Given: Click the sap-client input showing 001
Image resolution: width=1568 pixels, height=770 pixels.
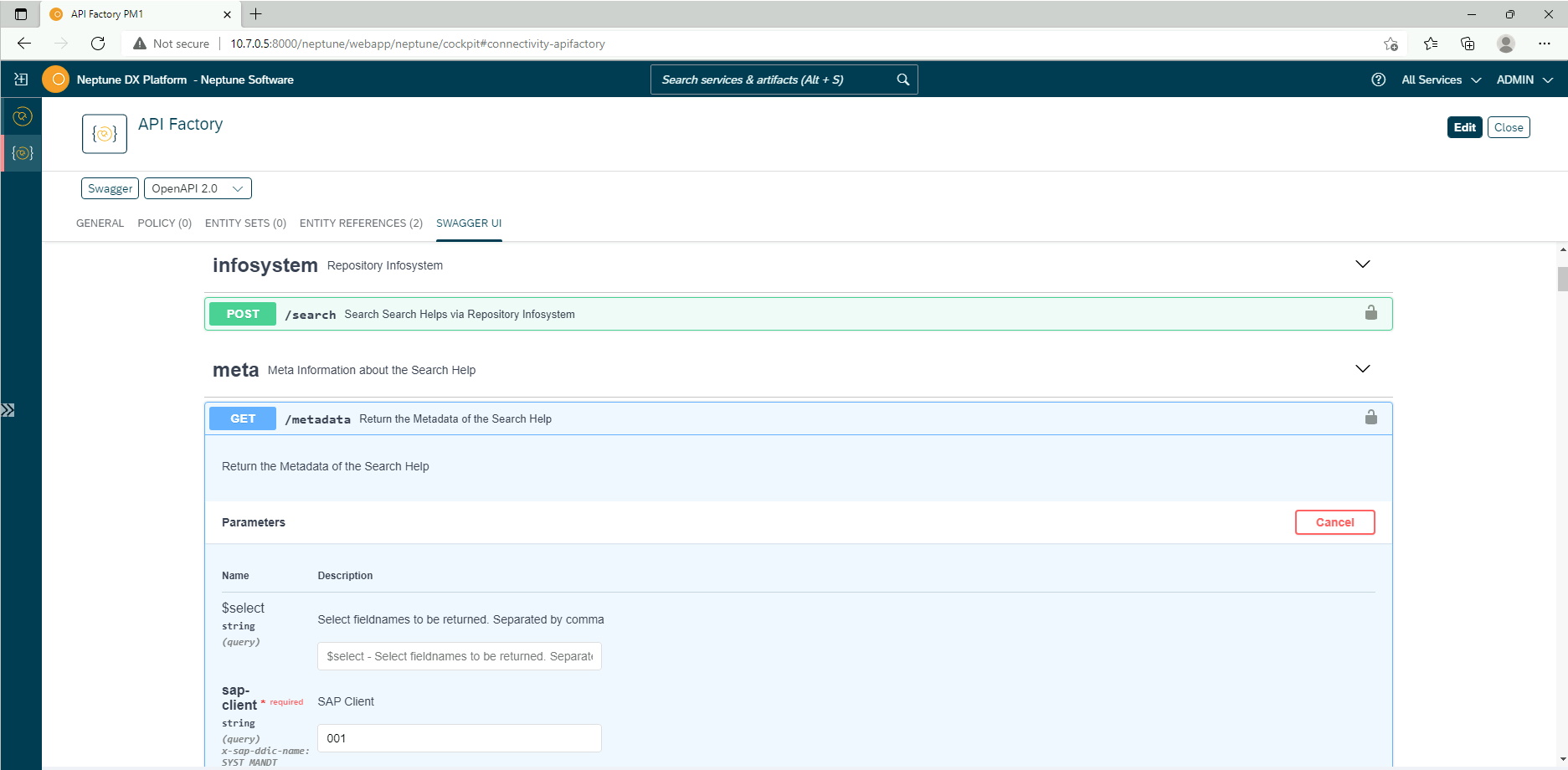Looking at the screenshot, I should [x=460, y=738].
